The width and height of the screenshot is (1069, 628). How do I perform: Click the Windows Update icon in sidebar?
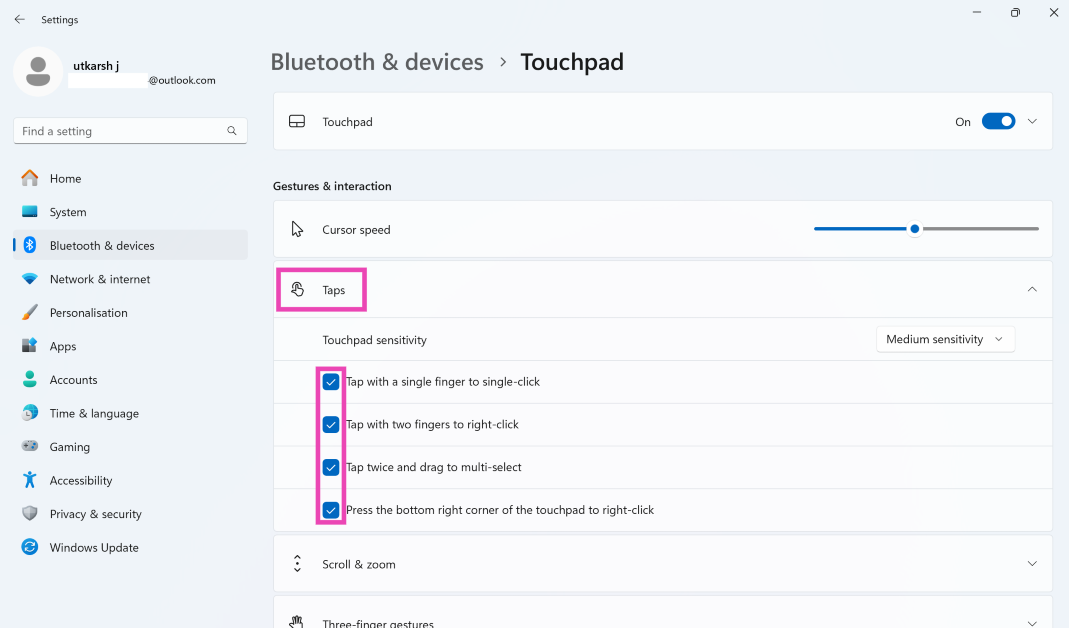click(x=30, y=548)
